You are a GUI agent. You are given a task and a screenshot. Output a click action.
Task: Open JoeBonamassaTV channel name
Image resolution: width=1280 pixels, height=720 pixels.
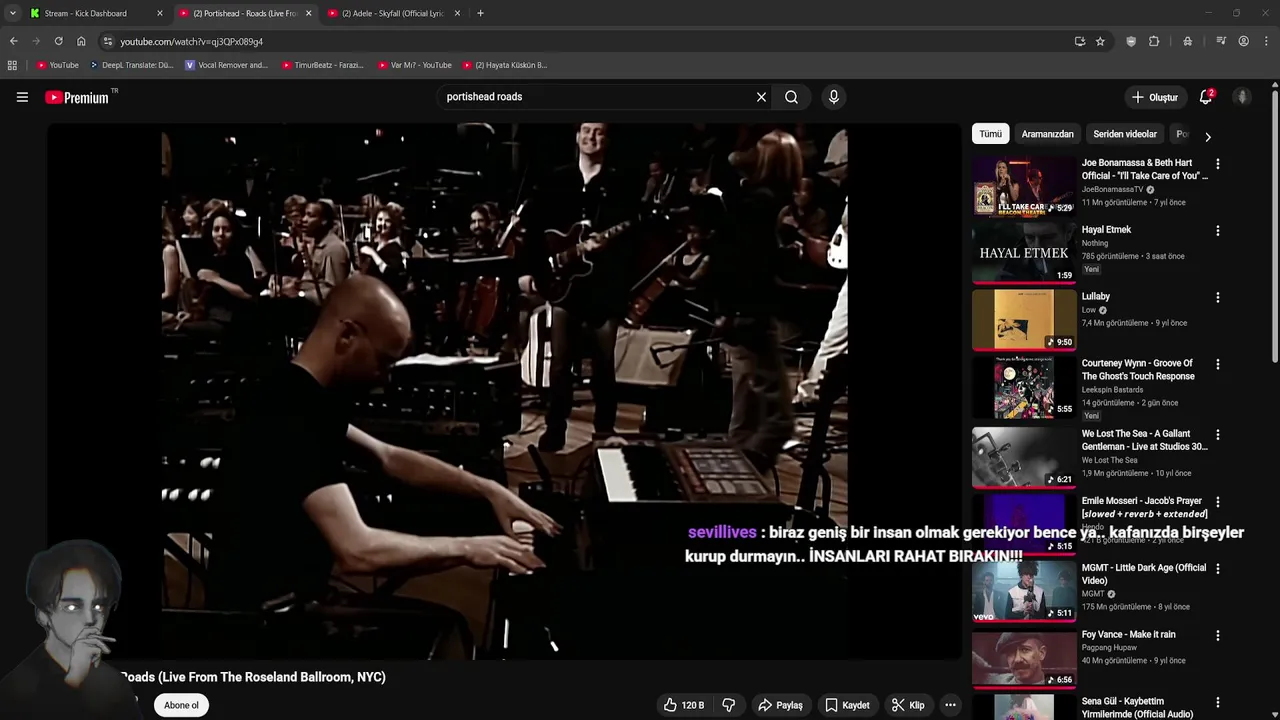[x=1112, y=189]
